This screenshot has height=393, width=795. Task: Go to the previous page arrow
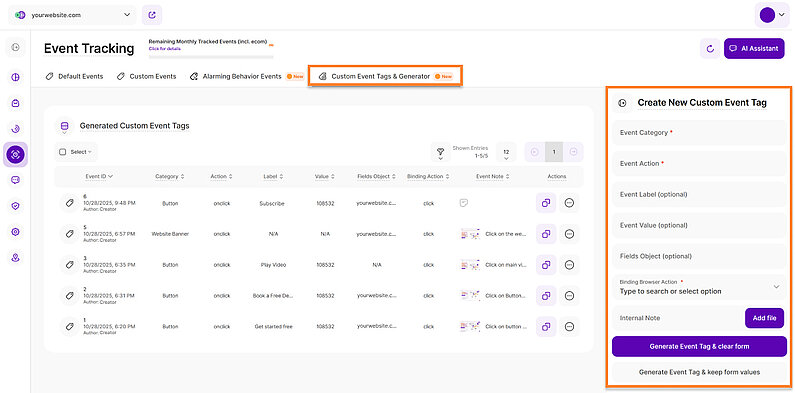534,152
